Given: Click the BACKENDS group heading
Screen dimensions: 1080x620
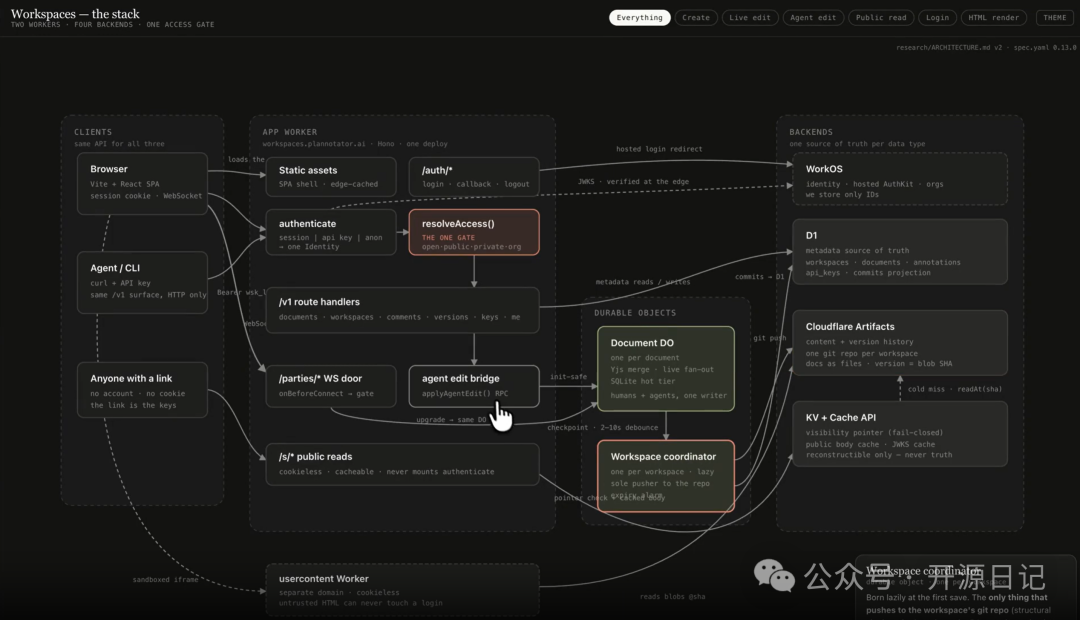Looking at the screenshot, I should point(811,132).
